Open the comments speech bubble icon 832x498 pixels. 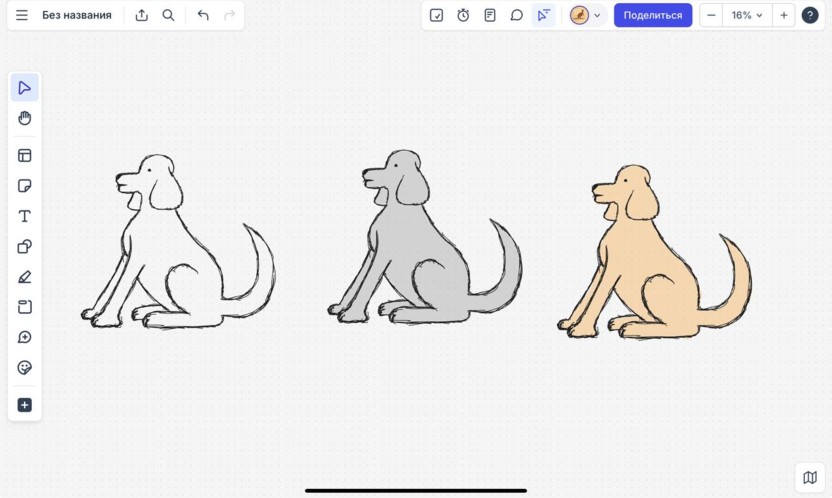coord(516,15)
